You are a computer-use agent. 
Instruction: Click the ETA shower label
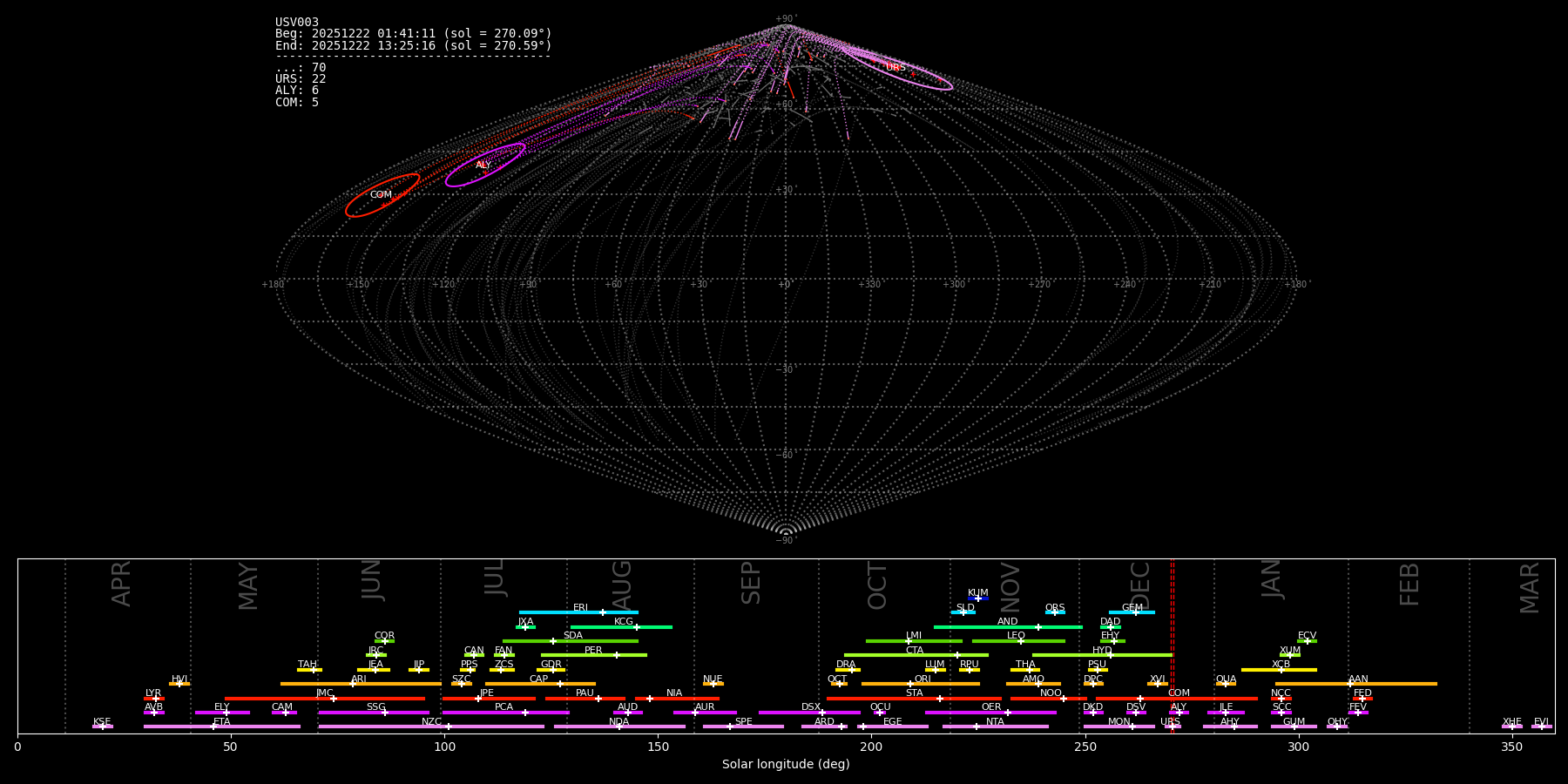coord(222,722)
